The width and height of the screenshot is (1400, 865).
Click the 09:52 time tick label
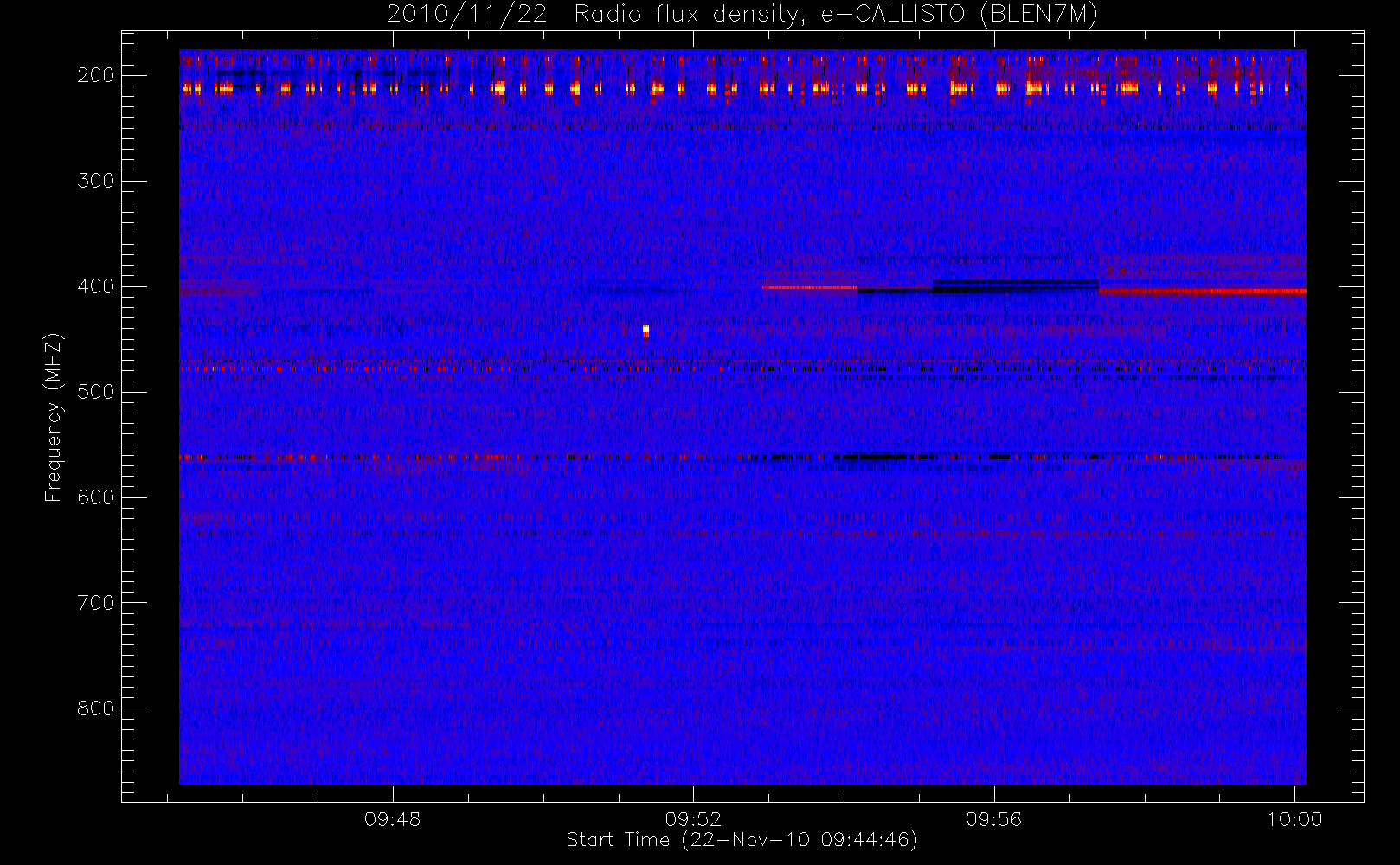[x=693, y=819]
